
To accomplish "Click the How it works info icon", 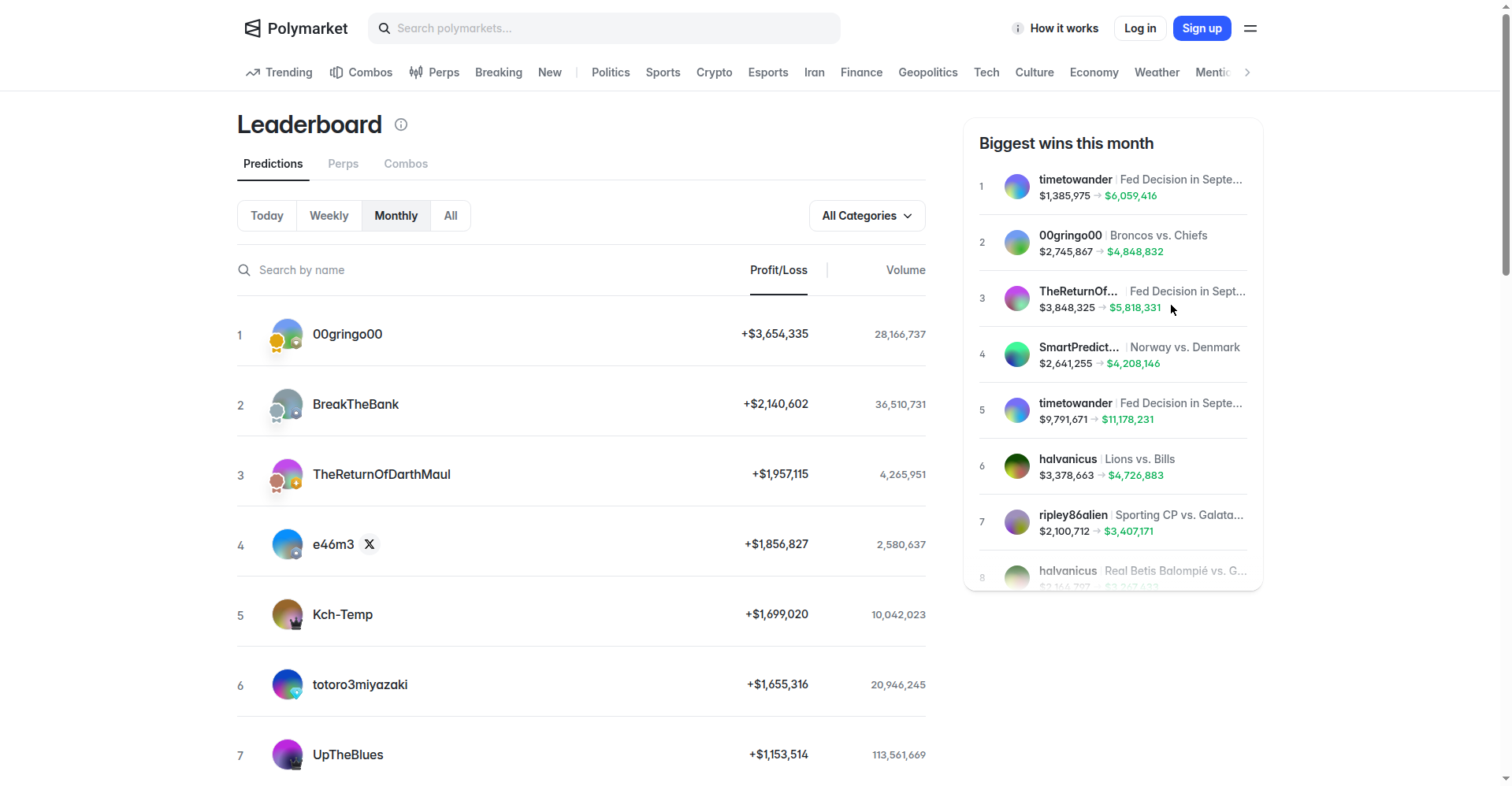I will [x=1018, y=28].
